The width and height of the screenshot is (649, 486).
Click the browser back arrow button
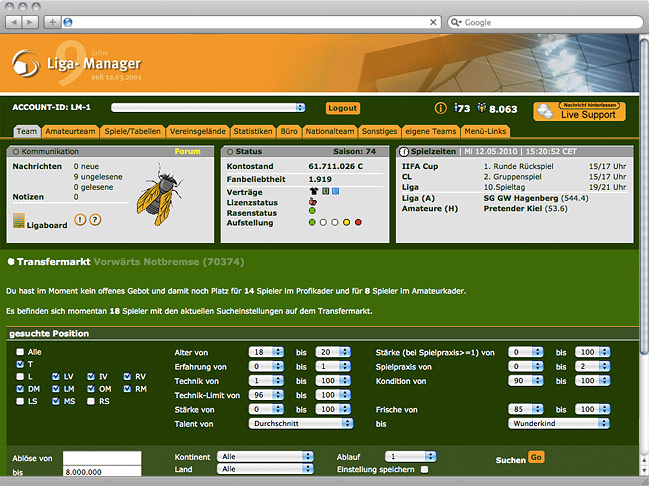(14, 22)
